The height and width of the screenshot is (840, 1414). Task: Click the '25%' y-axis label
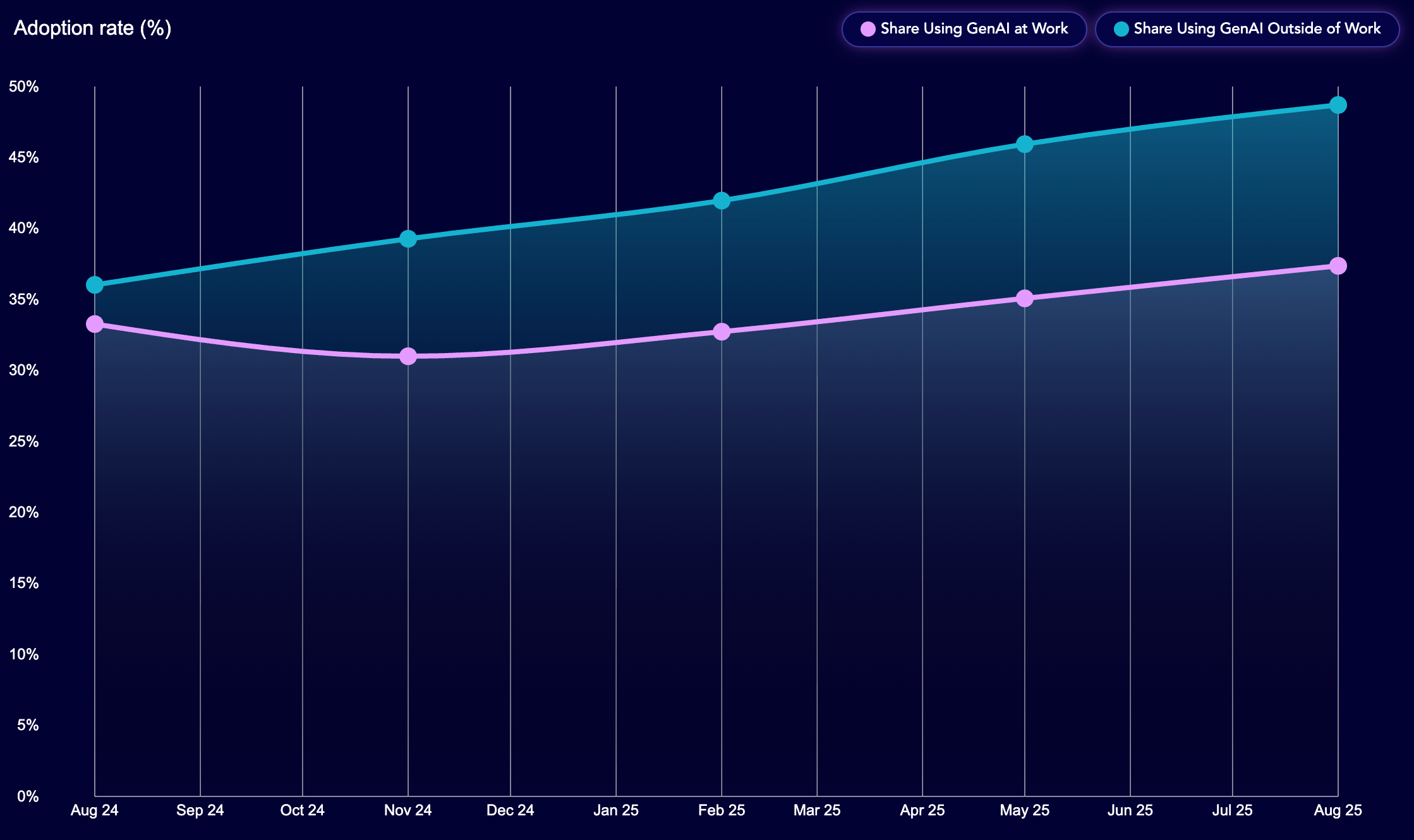[x=24, y=441]
